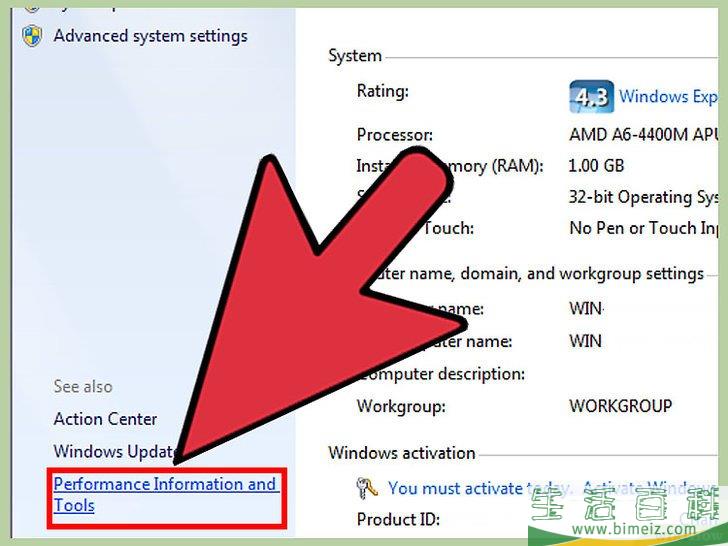Click the Workgroup label

pos(401,406)
